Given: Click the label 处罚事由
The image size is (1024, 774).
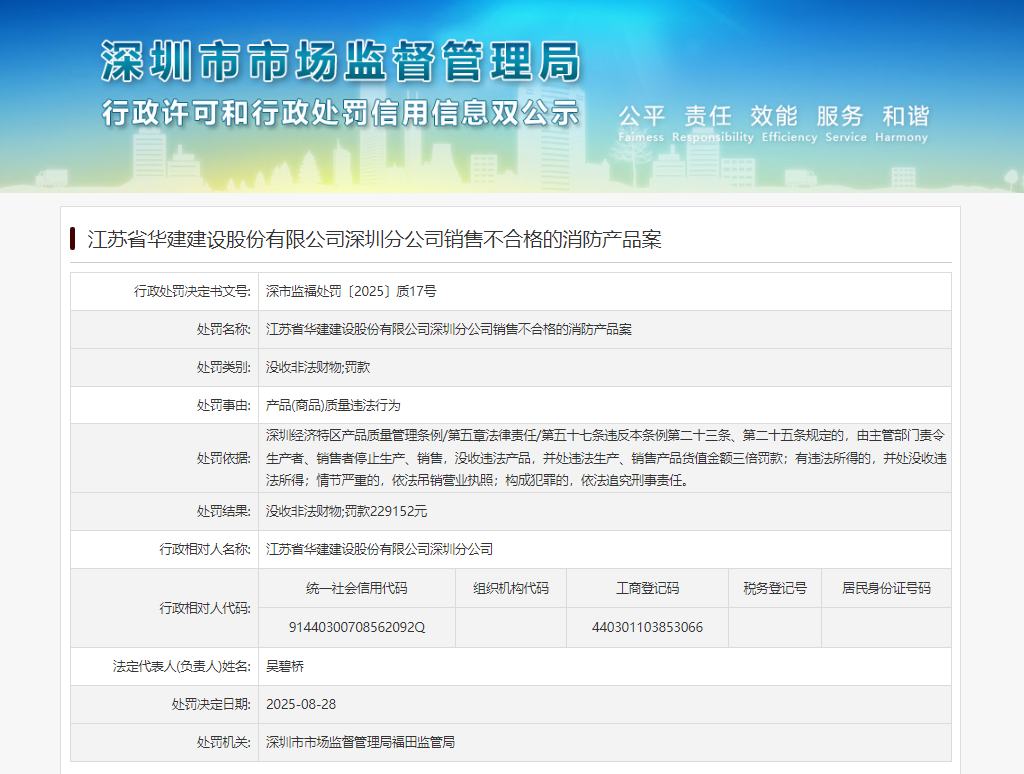Looking at the screenshot, I should click(x=223, y=405).
